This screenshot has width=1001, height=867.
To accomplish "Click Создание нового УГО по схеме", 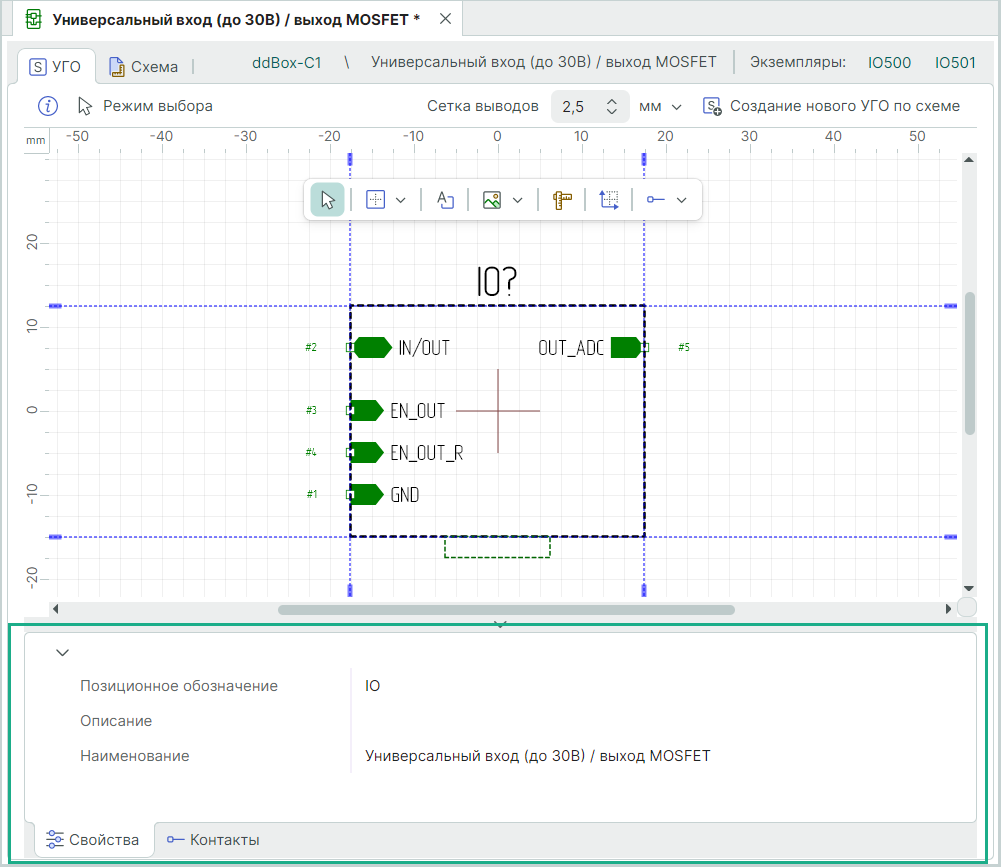I will (x=832, y=106).
